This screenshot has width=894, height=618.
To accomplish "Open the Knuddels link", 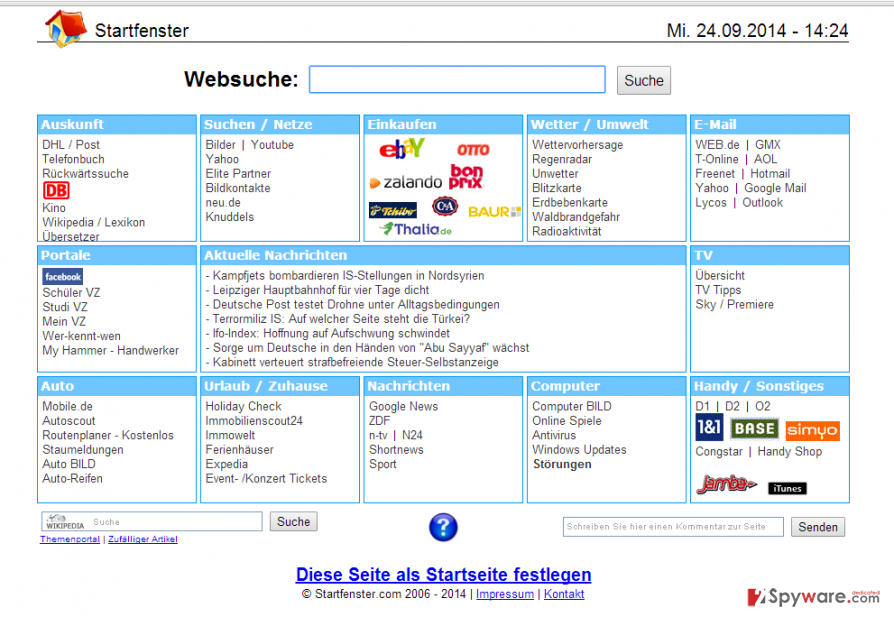I will 230,217.
